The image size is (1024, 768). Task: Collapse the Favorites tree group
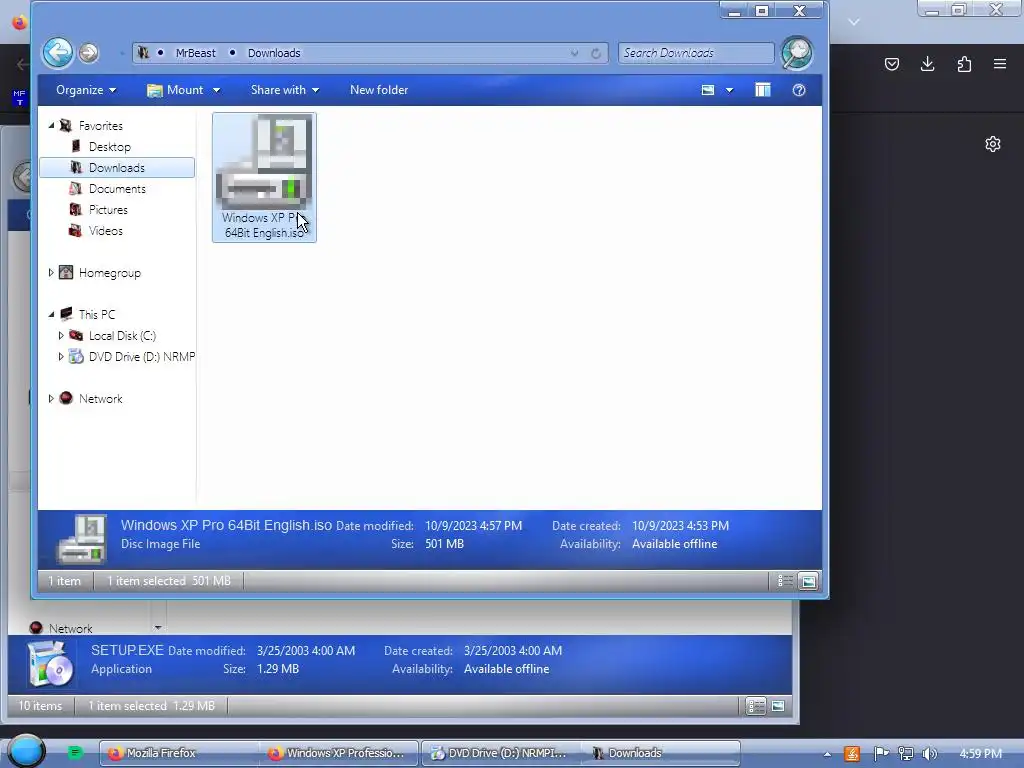coord(52,125)
